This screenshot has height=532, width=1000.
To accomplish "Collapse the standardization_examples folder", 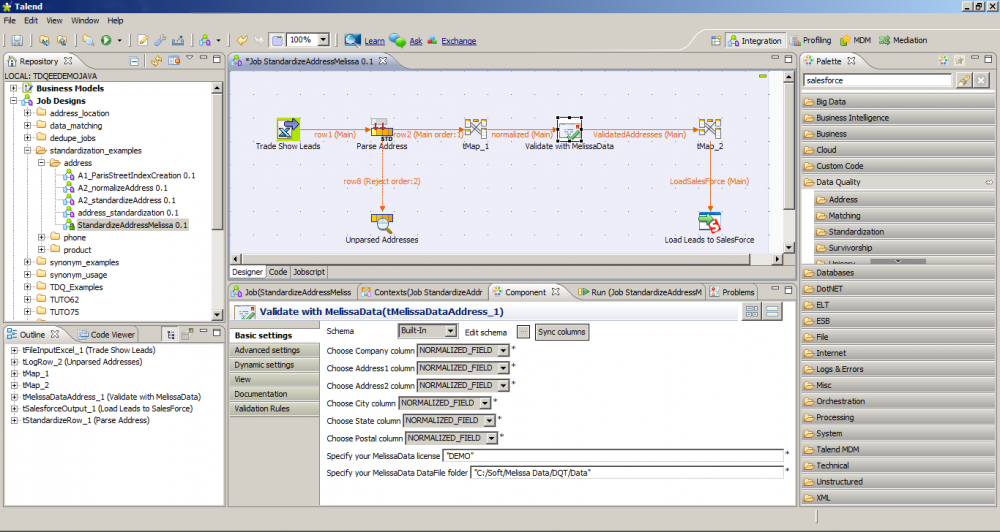I will 27,151.
